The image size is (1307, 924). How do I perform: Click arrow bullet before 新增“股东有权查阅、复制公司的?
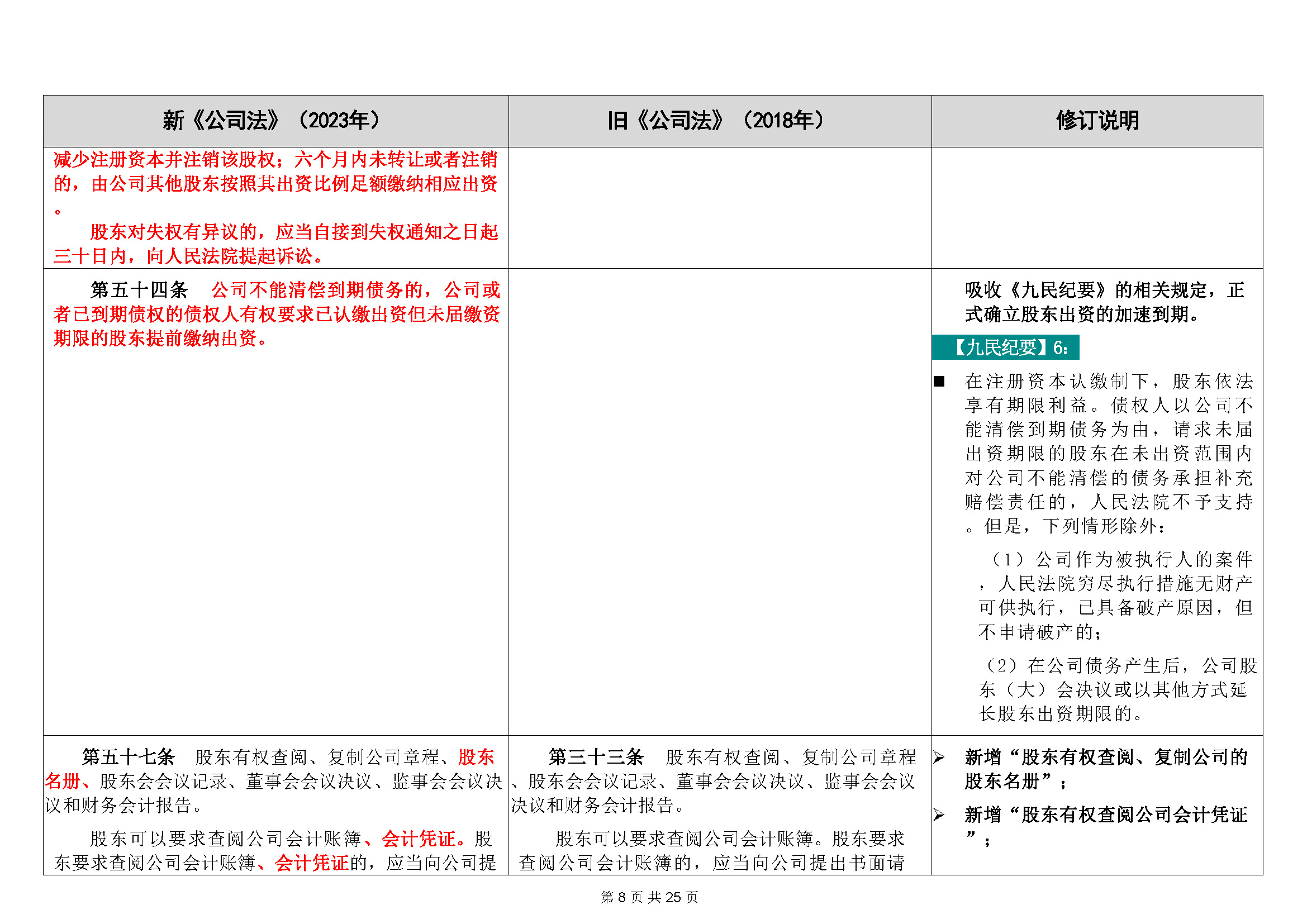pyautogui.click(x=939, y=758)
